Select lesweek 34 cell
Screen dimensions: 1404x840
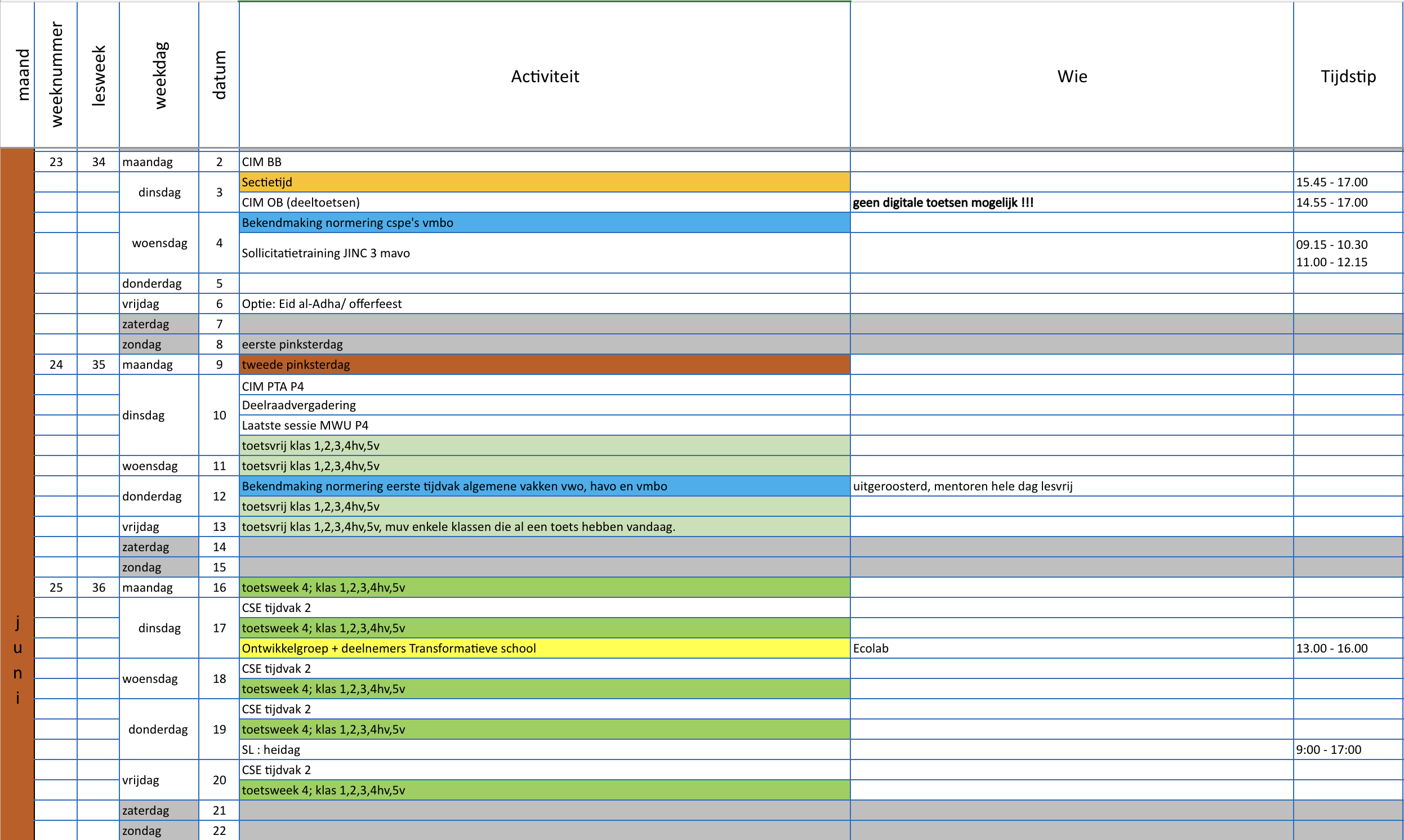[98, 162]
